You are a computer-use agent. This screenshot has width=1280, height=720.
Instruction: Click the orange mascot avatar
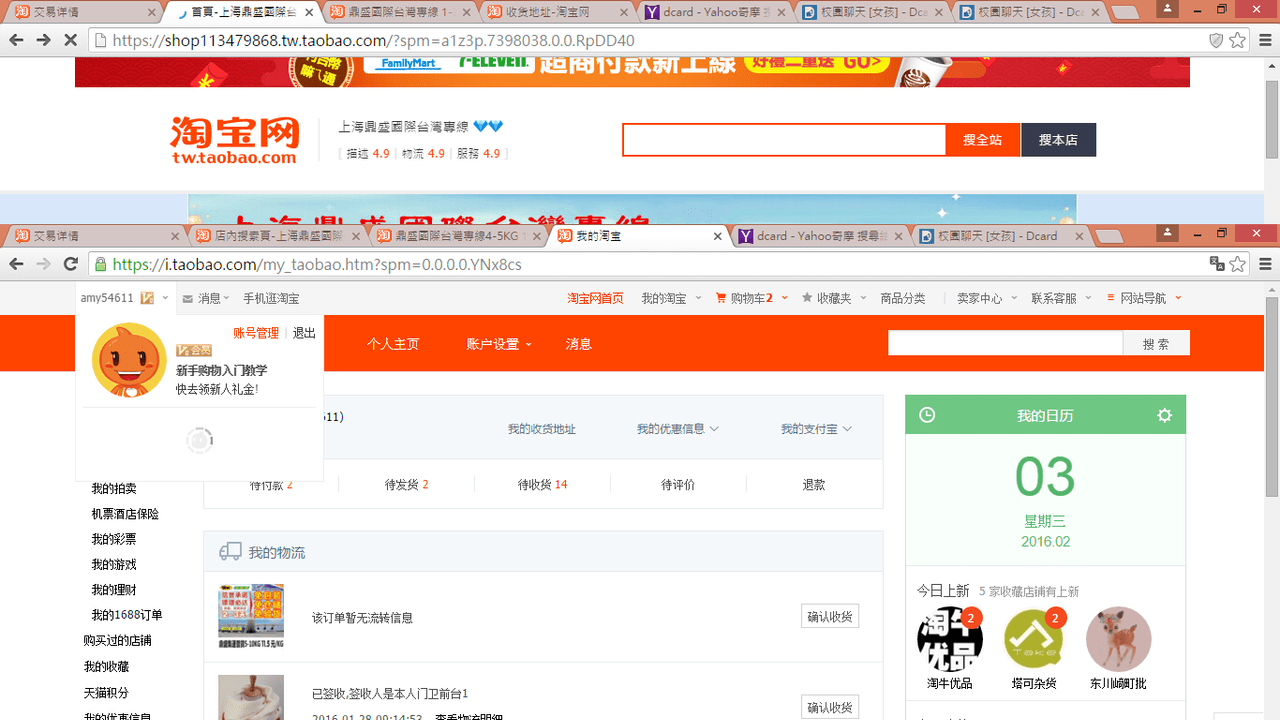(x=129, y=360)
